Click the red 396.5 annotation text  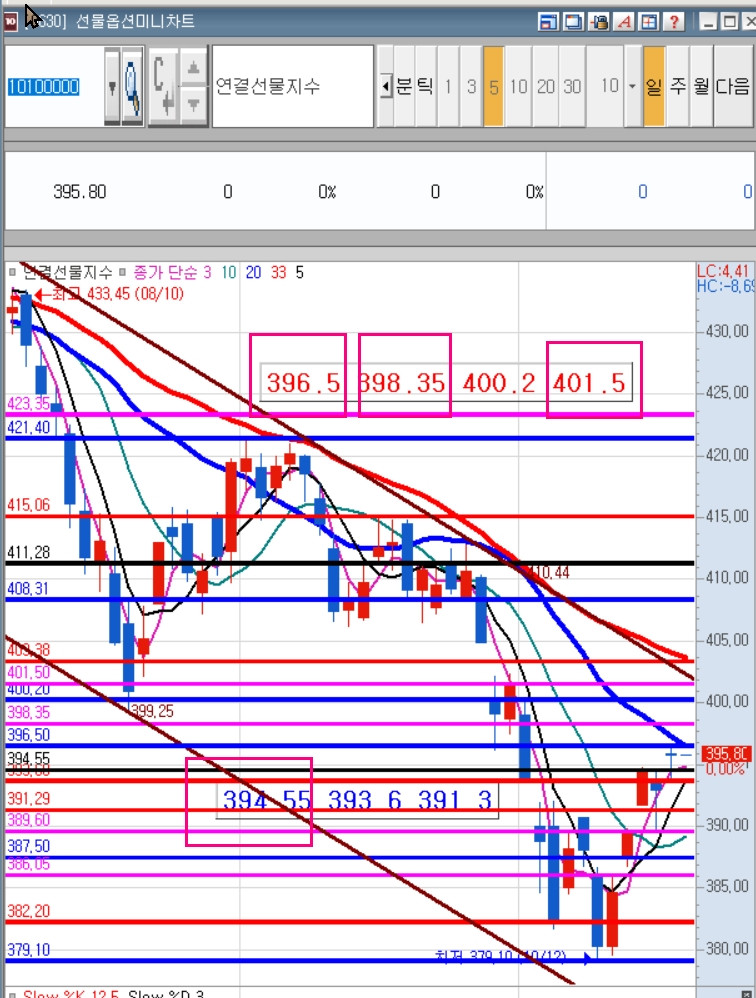point(303,383)
